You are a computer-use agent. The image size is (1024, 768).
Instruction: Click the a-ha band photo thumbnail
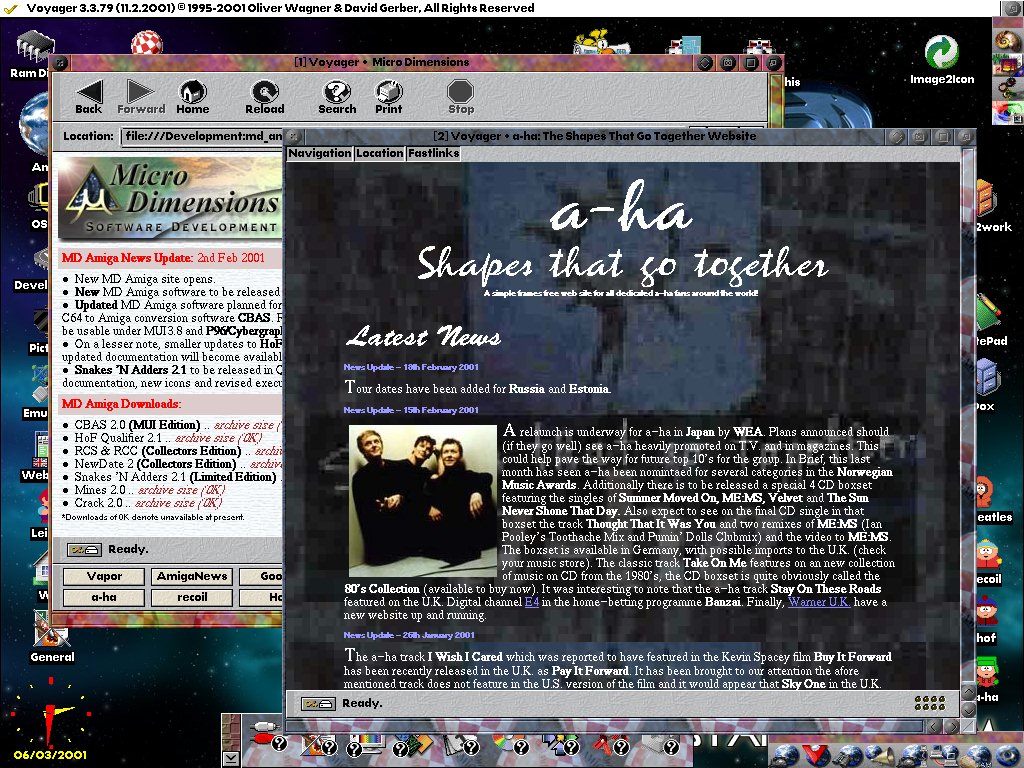click(x=422, y=500)
